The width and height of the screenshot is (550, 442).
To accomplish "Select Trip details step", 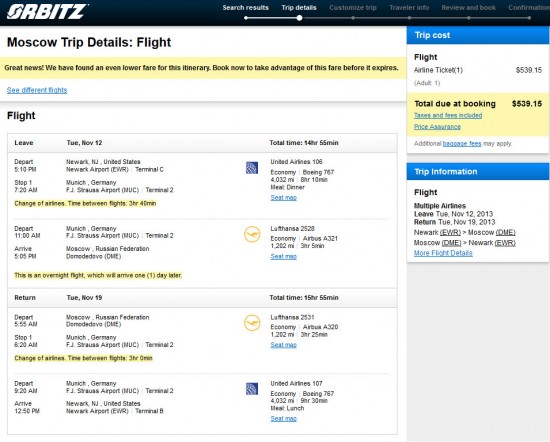I will 299,8.
